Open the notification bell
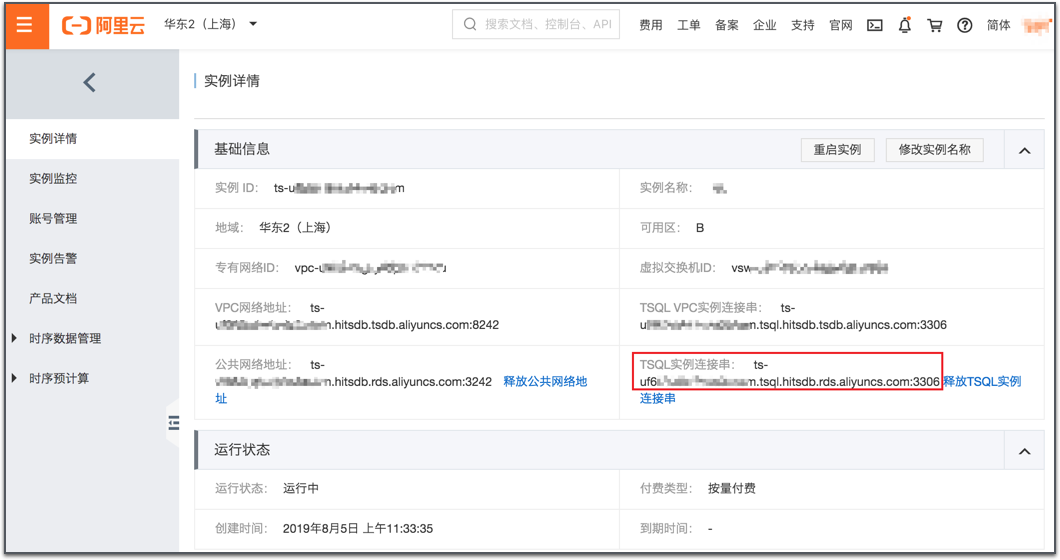This screenshot has height=560, width=1060. point(905,25)
